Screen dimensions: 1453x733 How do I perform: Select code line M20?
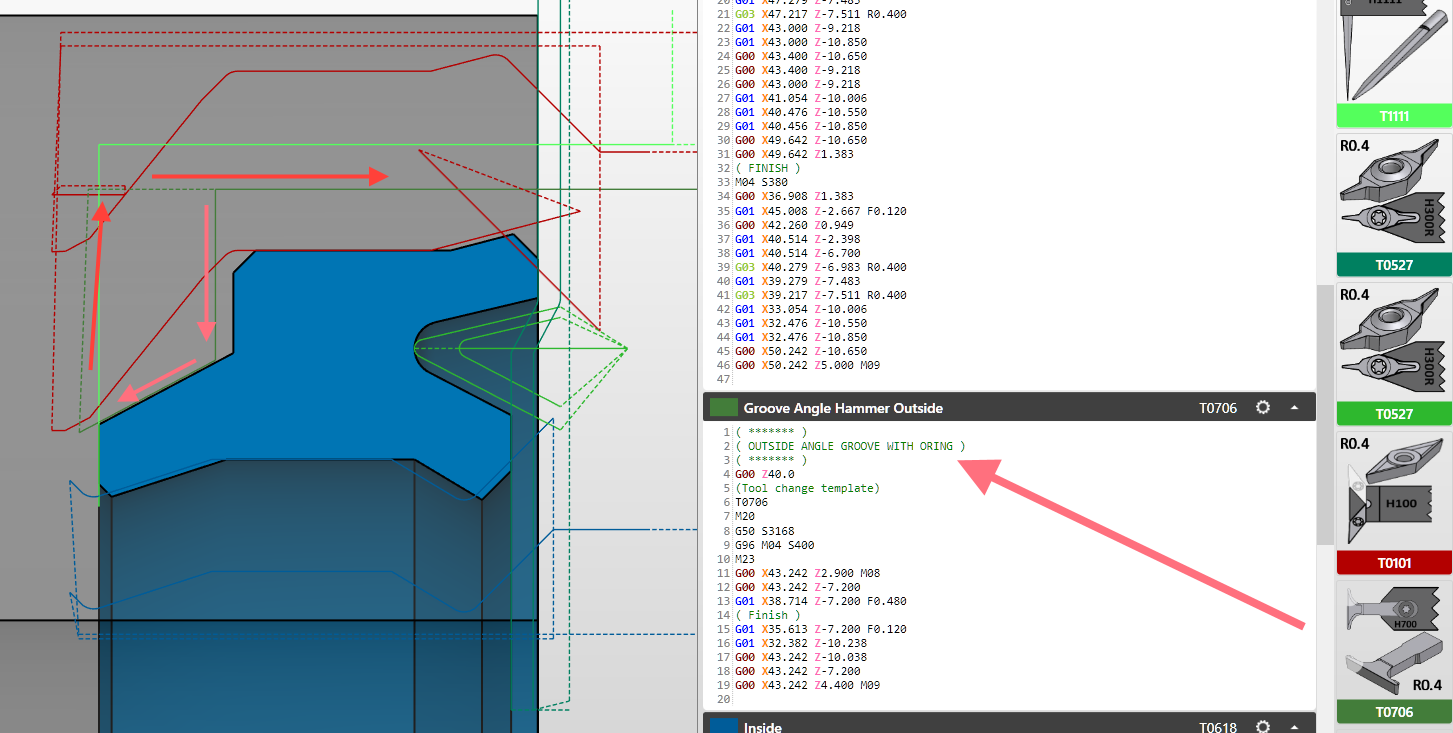click(x=744, y=516)
